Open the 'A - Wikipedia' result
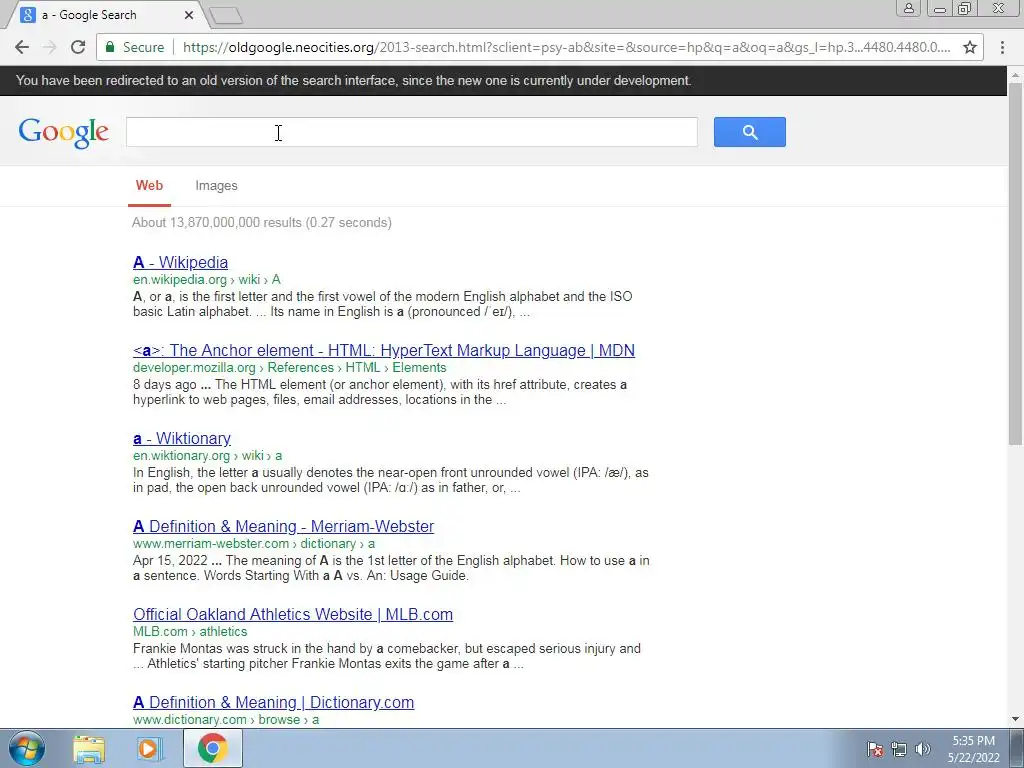The image size is (1024, 768). click(180, 262)
